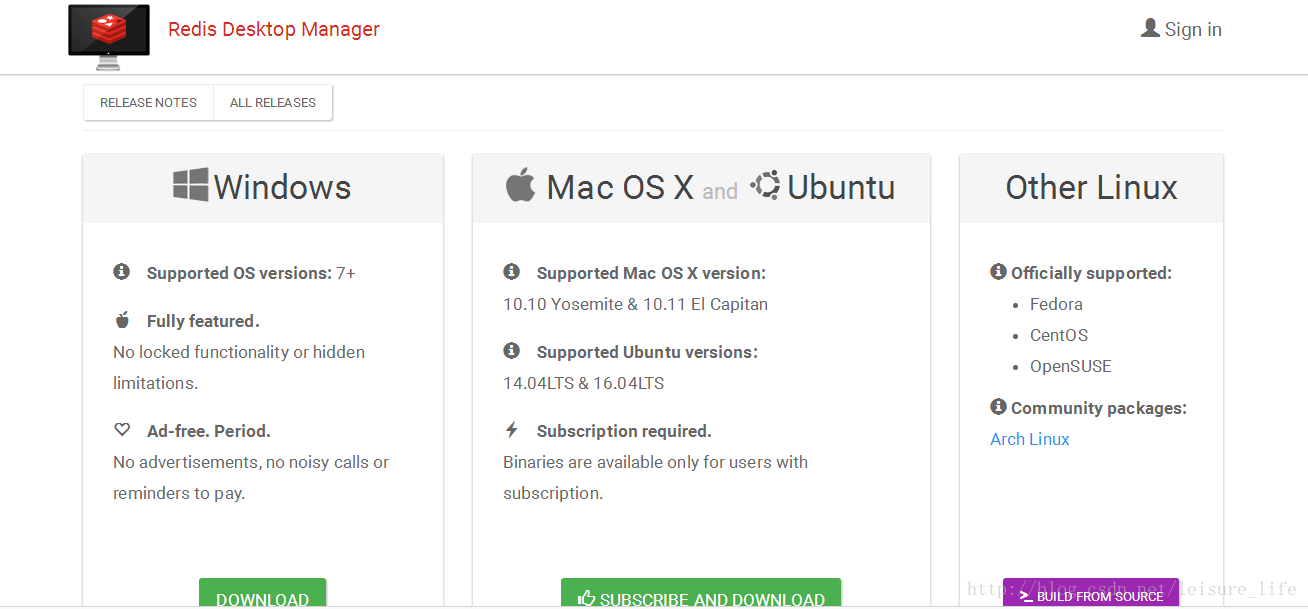The image size is (1308, 609).
Task: Click the lightning bolt icon beside Subscription required
Action: click(x=512, y=430)
